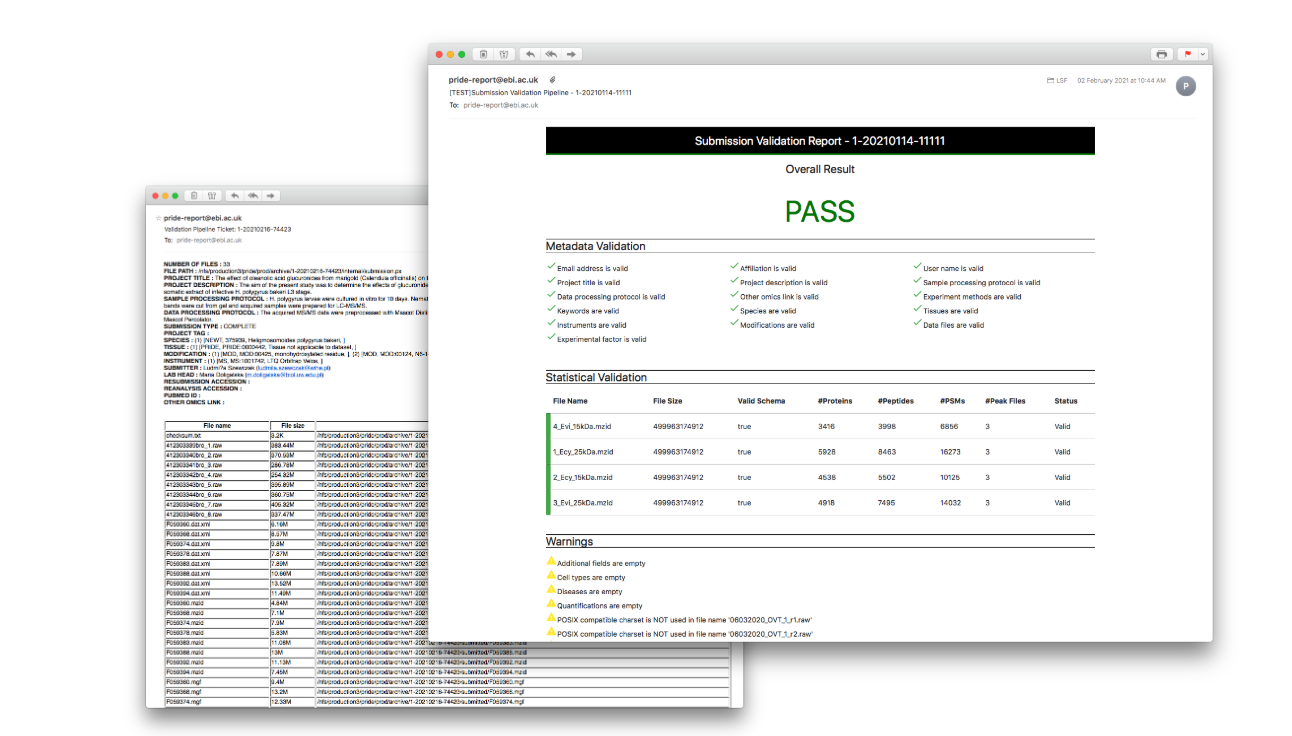Mark the front email as junk
Image resolution: width=1292 pixels, height=736 pixels.
[x=504, y=54]
